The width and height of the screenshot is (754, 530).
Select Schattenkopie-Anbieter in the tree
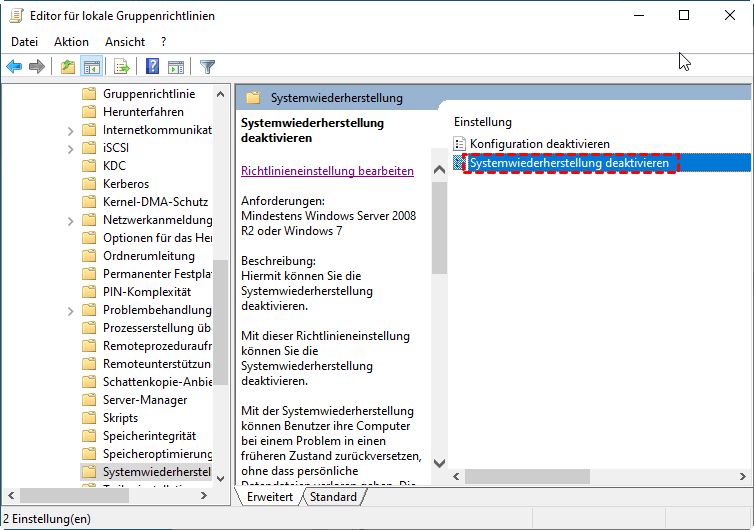[x=157, y=382]
